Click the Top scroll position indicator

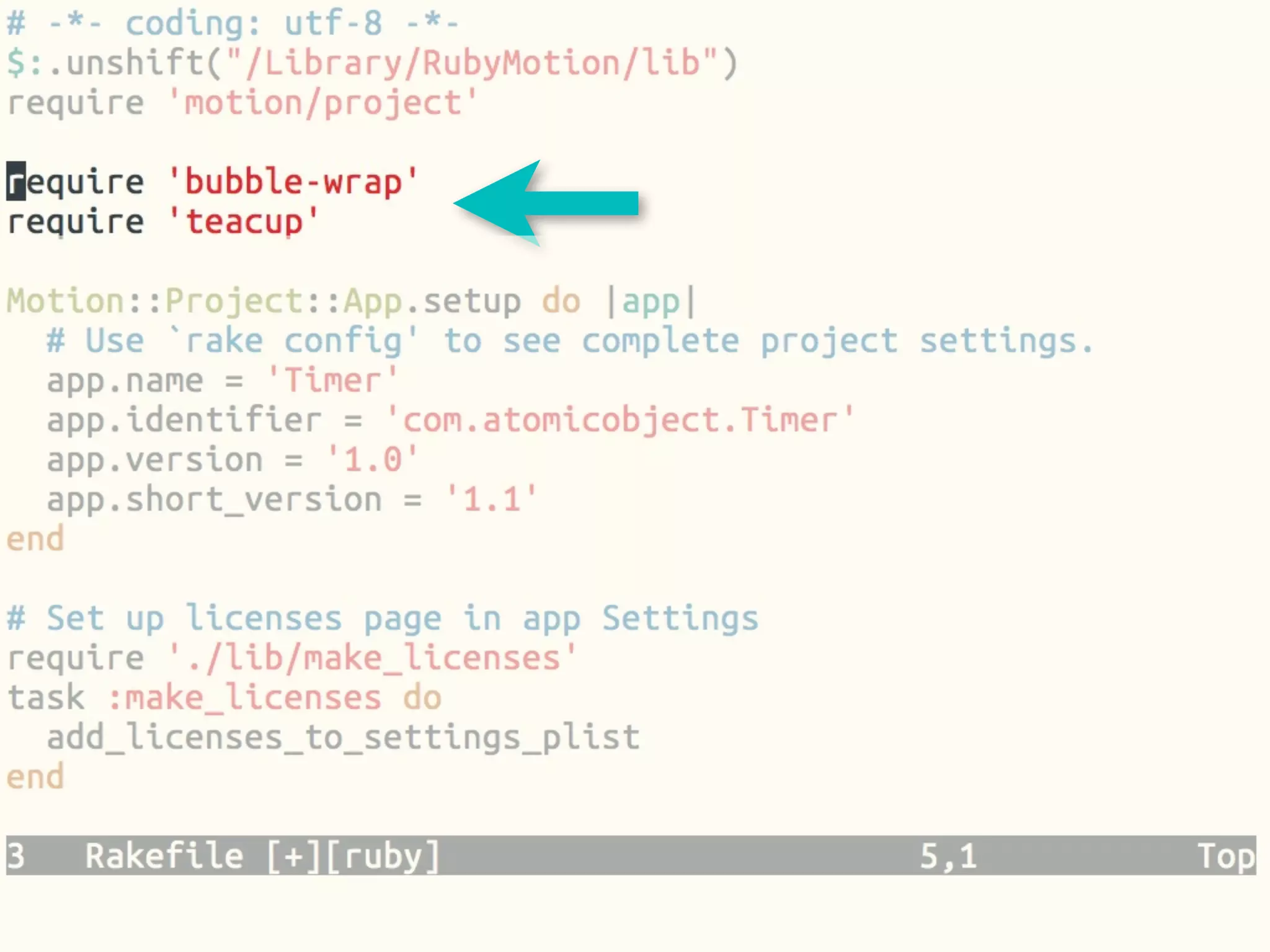click(x=1225, y=856)
